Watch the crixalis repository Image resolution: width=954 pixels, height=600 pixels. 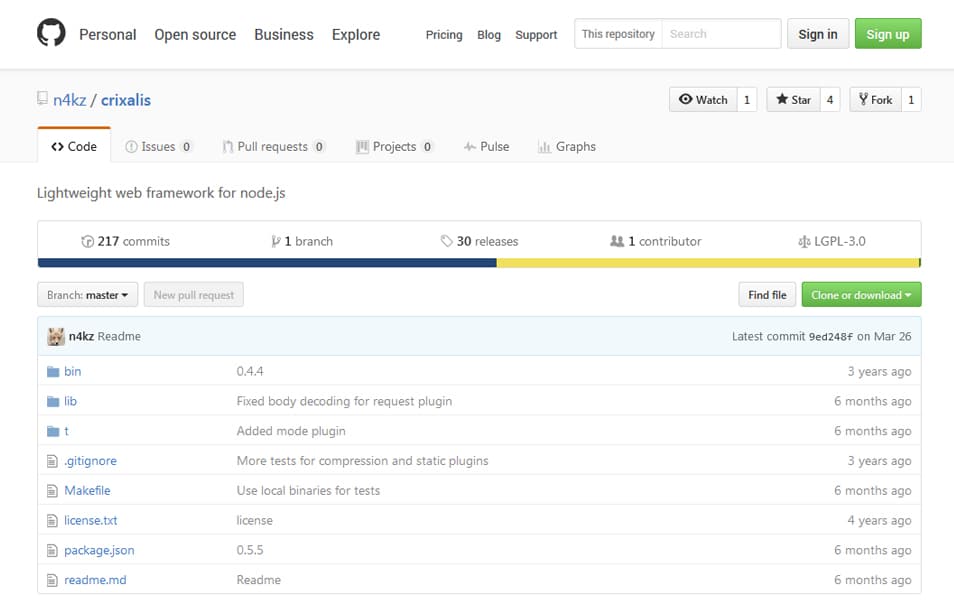tap(703, 100)
